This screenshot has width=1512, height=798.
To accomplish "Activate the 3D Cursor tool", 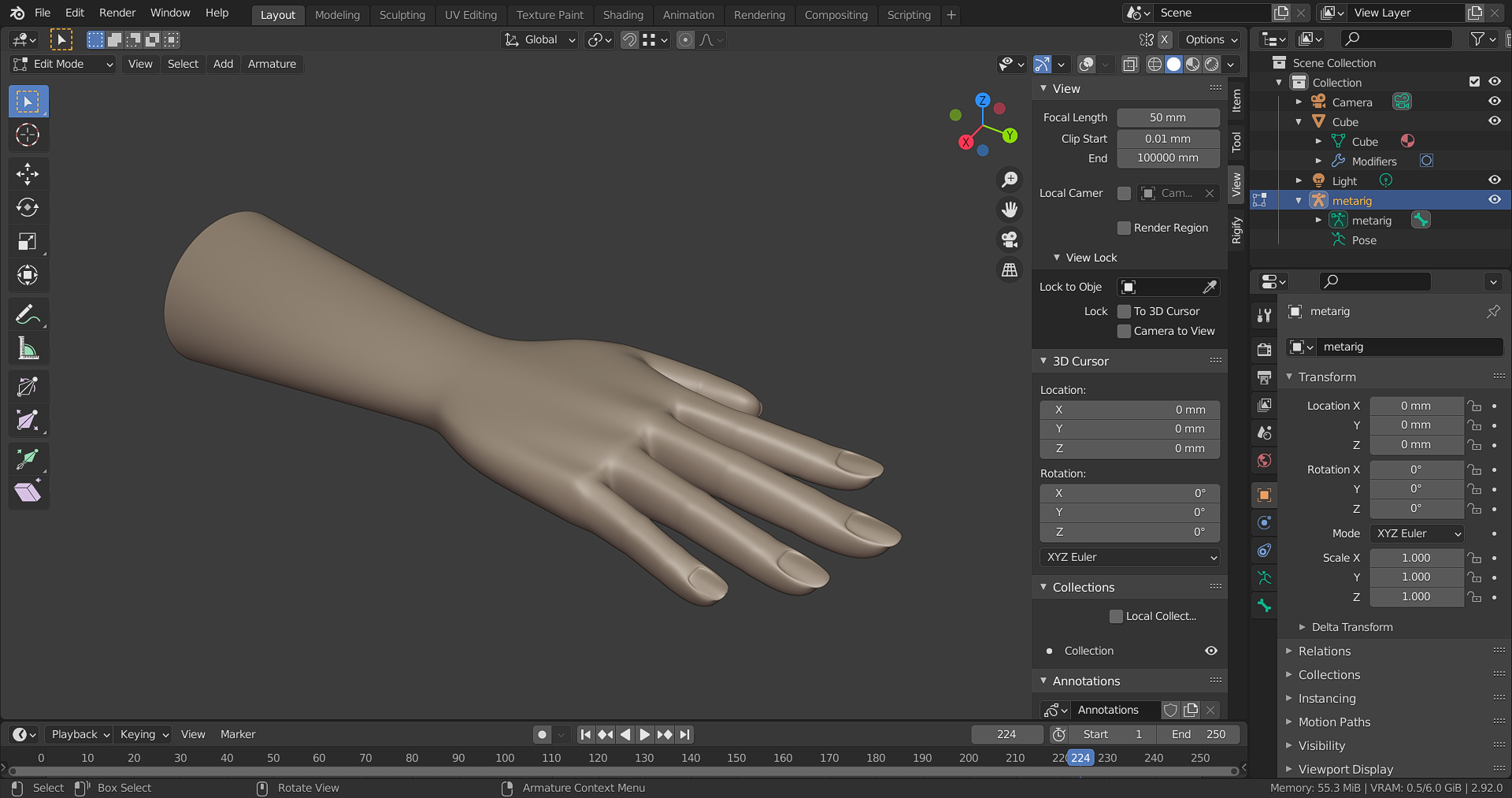I will coord(28,135).
